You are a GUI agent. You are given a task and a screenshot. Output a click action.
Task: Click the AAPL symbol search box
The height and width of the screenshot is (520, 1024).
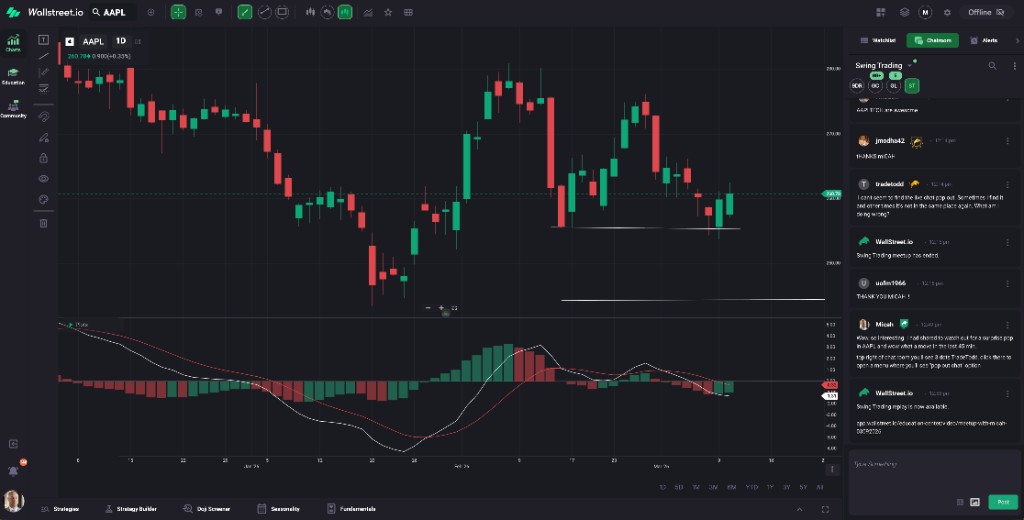point(112,12)
